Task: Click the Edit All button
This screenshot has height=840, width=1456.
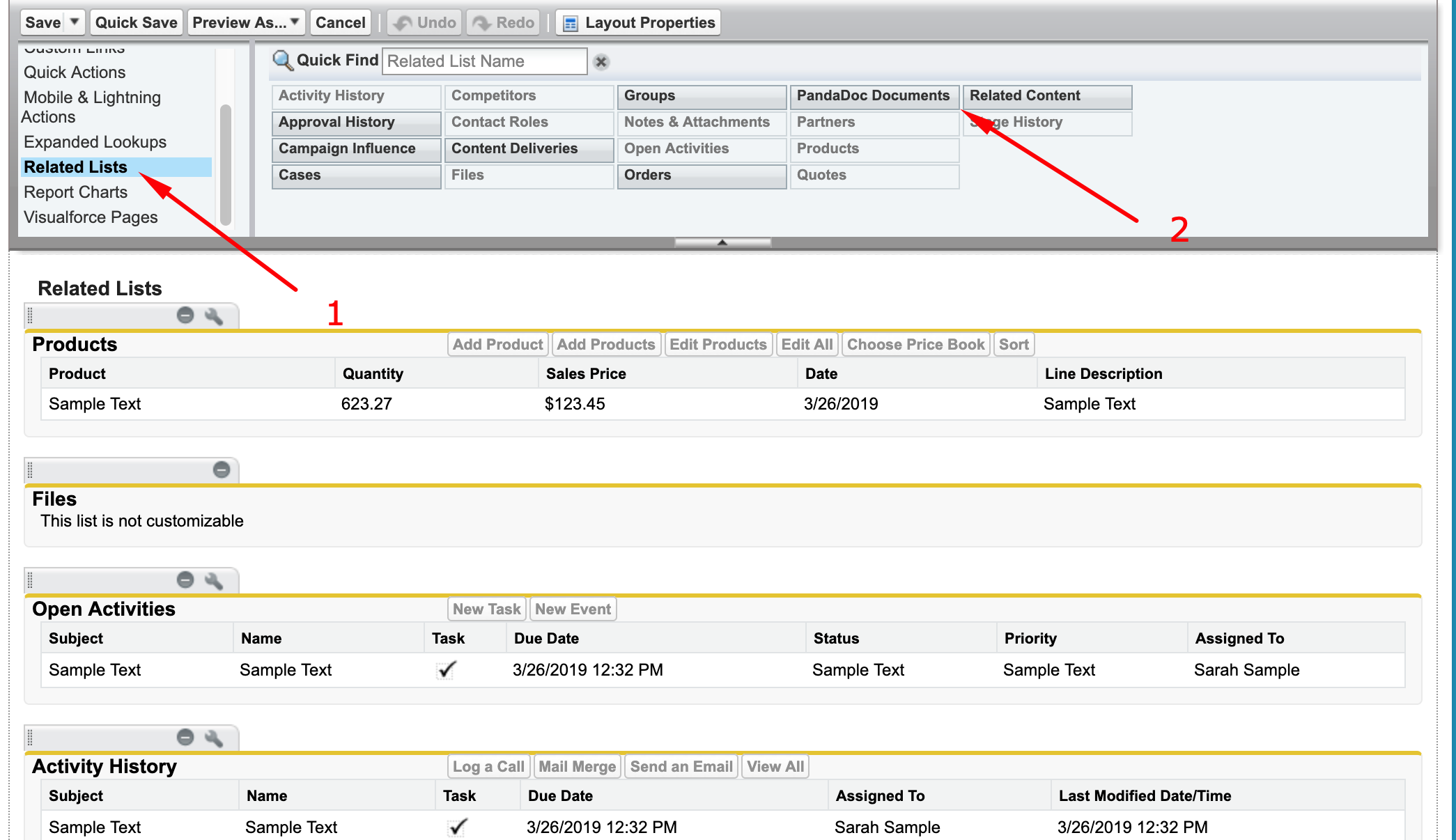Action: click(x=807, y=345)
